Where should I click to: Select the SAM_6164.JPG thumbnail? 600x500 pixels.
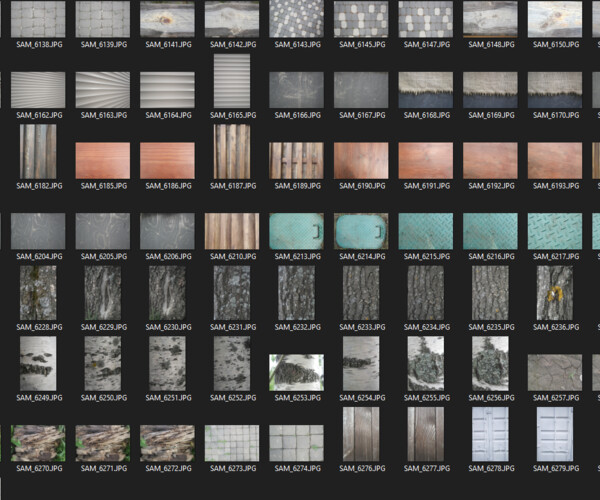pos(168,90)
